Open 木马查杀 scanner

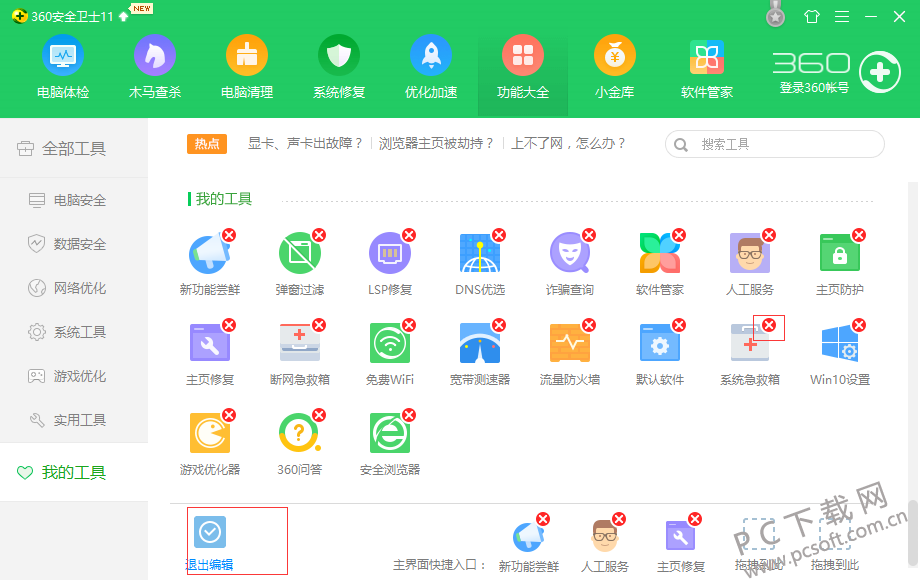click(155, 67)
